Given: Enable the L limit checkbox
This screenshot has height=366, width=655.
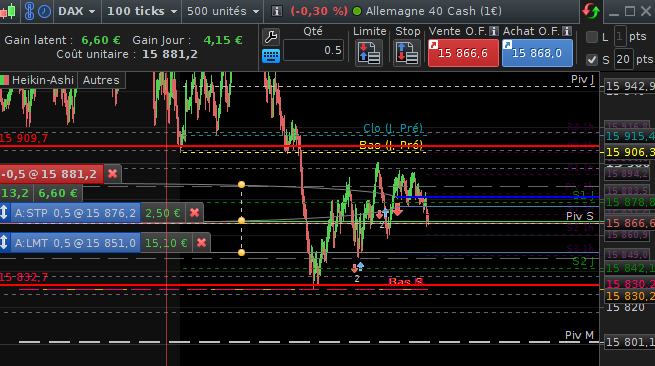Looking at the screenshot, I should pyautogui.click(x=592, y=37).
